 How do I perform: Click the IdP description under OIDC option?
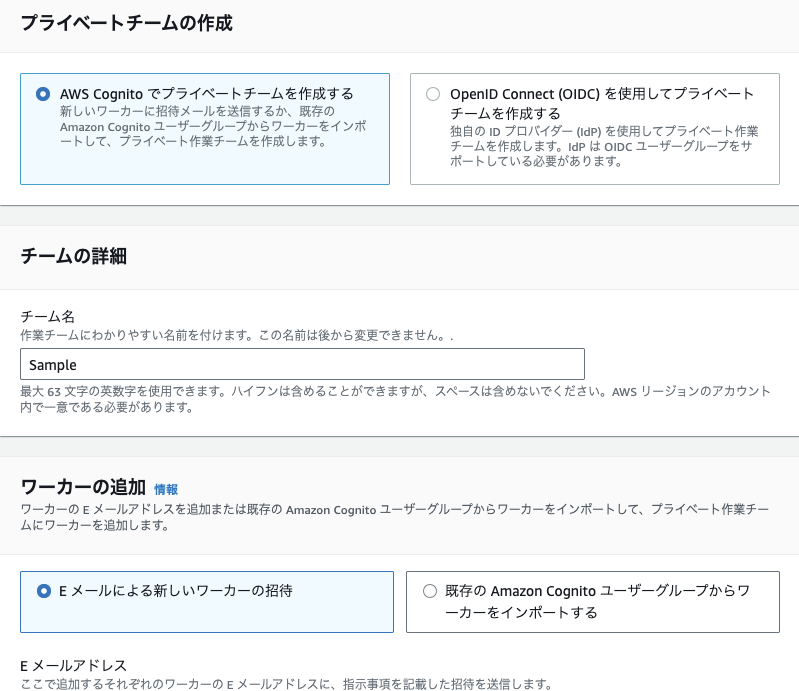point(604,146)
